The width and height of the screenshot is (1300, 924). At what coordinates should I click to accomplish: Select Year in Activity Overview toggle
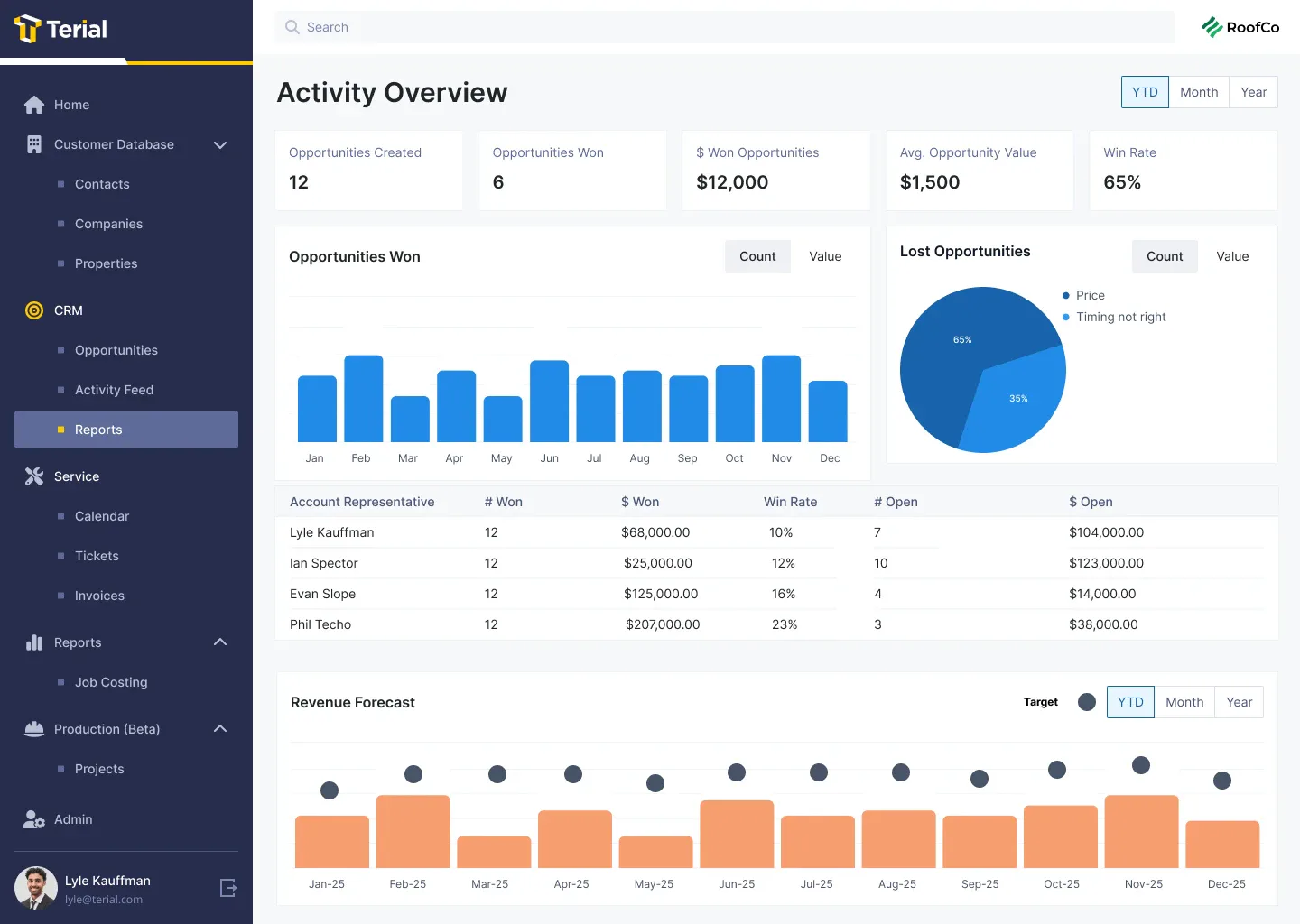pyautogui.click(x=1253, y=92)
